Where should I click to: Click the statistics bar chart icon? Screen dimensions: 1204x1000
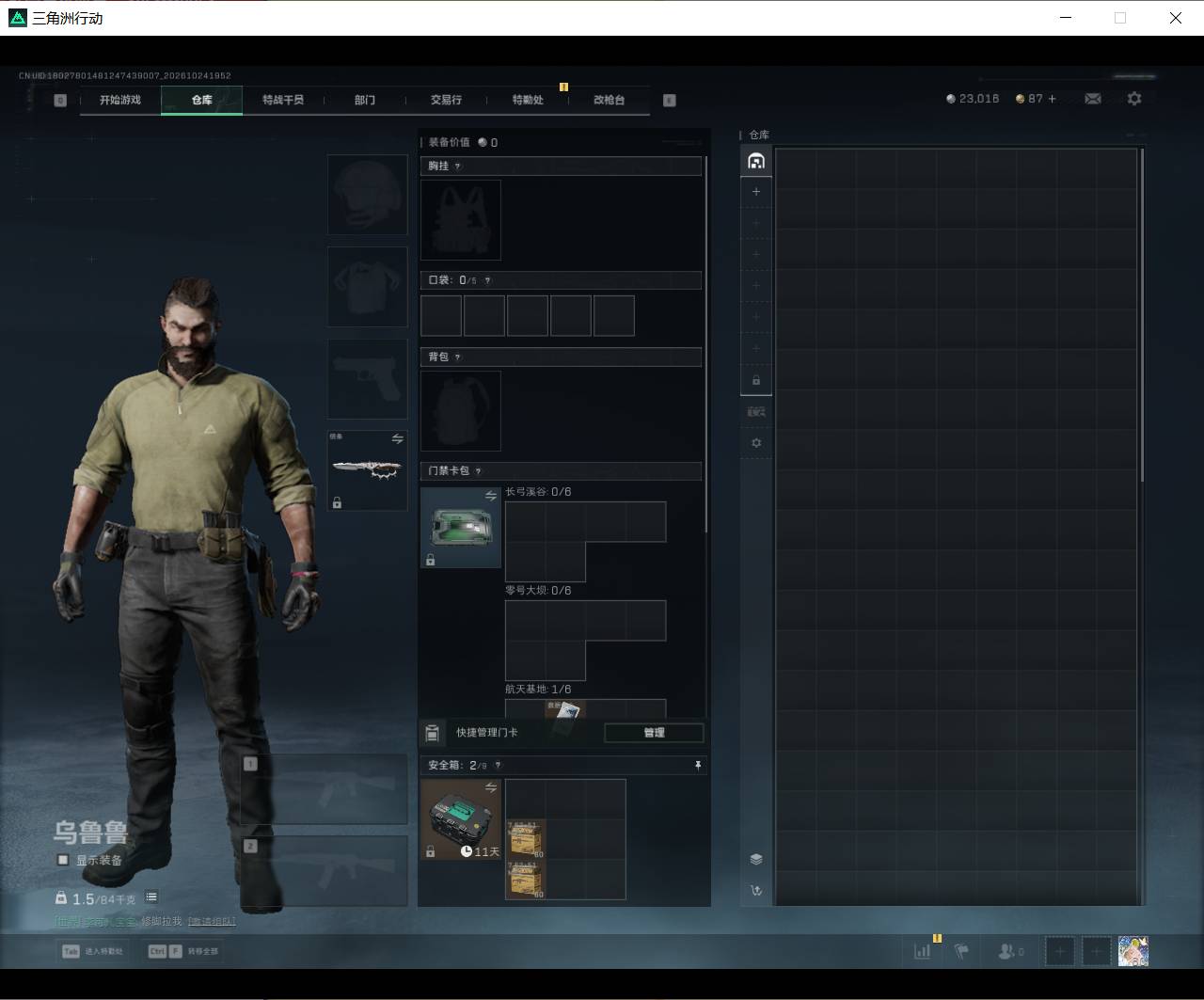tap(922, 951)
